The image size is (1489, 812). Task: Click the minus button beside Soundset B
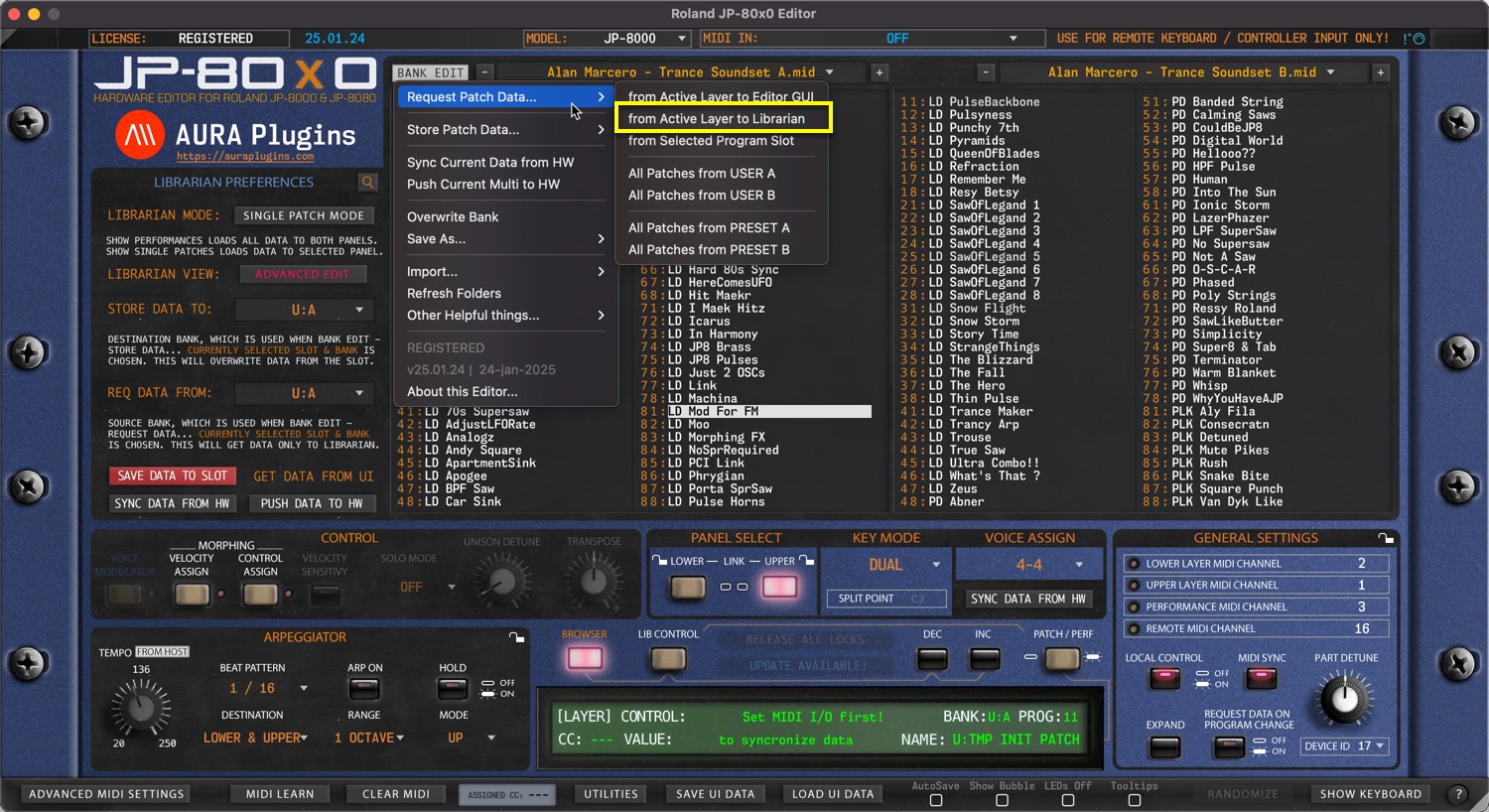click(x=985, y=72)
